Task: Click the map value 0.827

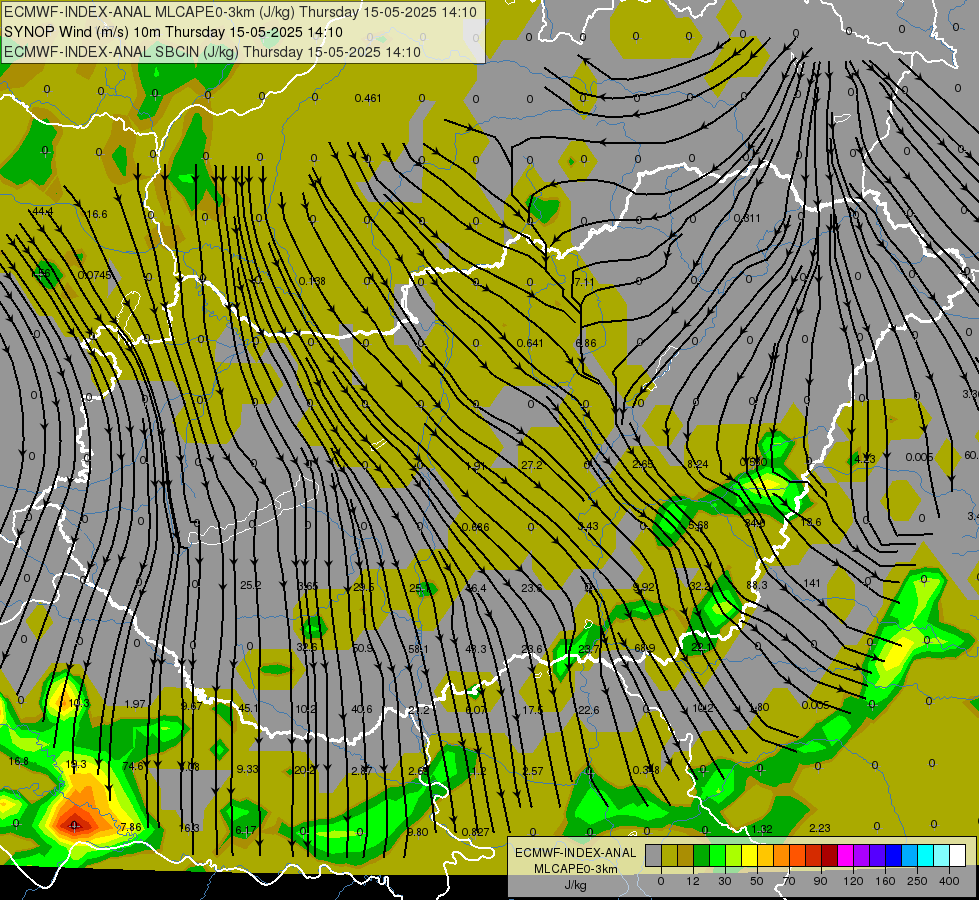Action: point(475,832)
